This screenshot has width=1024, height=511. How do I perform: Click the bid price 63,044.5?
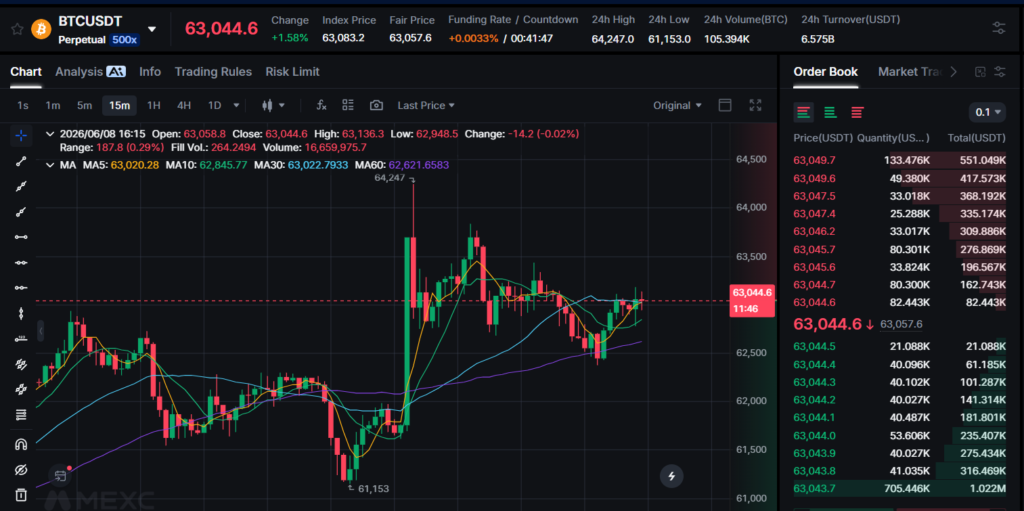(814, 346)
